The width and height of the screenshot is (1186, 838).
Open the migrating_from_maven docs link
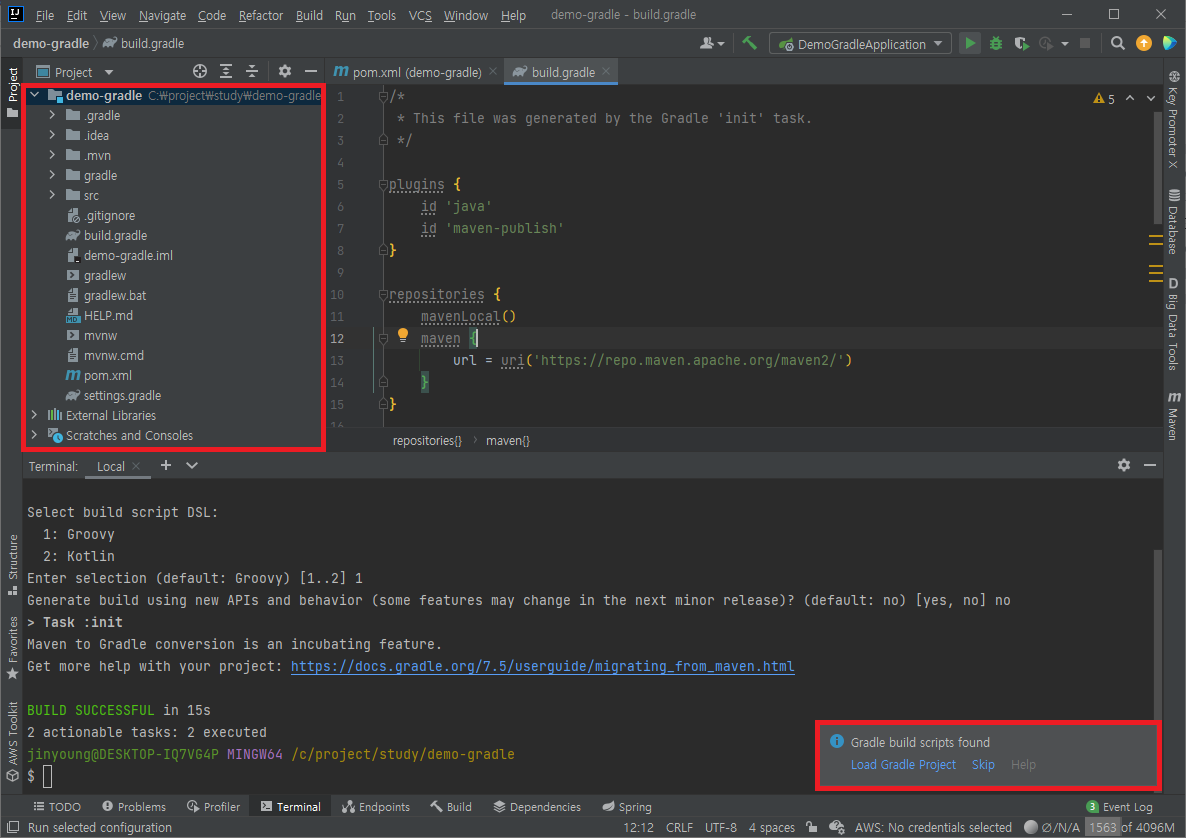click(542, 666)
